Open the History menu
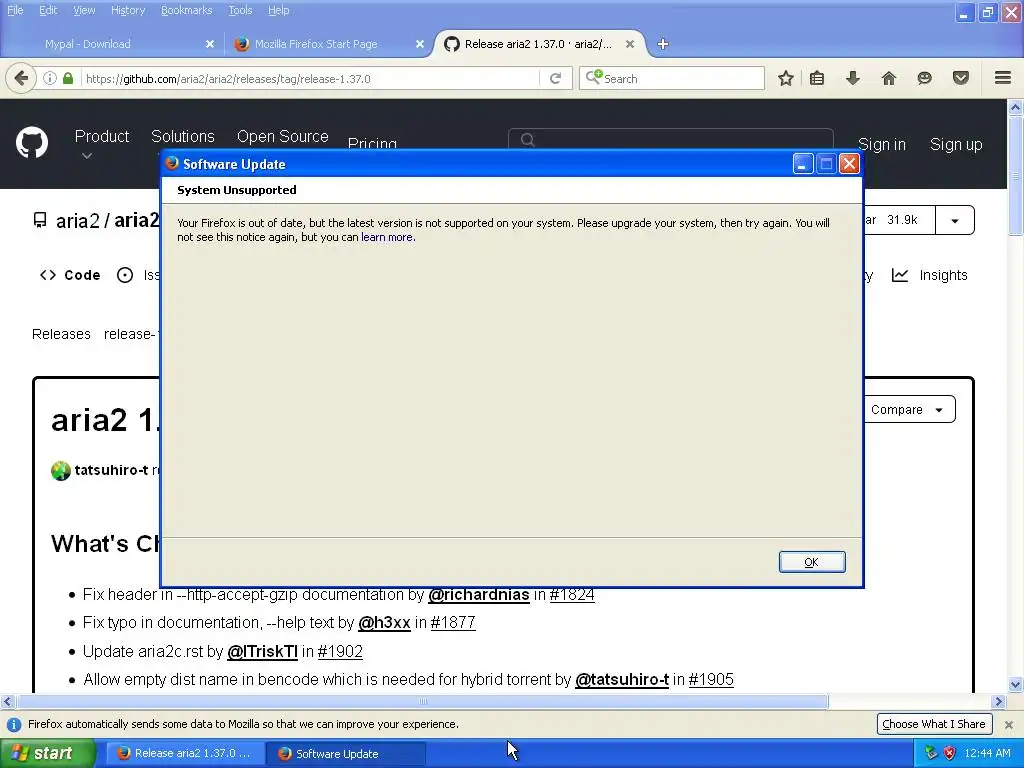 click(128, 10)
